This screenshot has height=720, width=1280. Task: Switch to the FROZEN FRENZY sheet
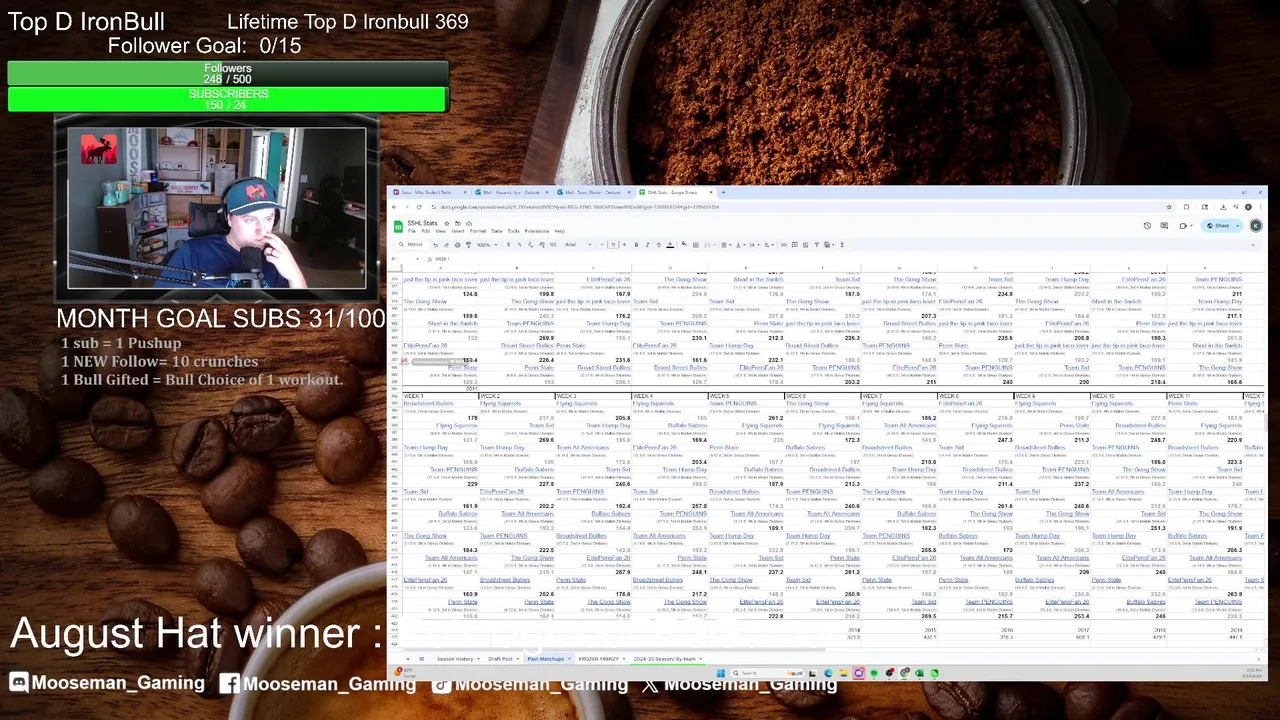599,659
